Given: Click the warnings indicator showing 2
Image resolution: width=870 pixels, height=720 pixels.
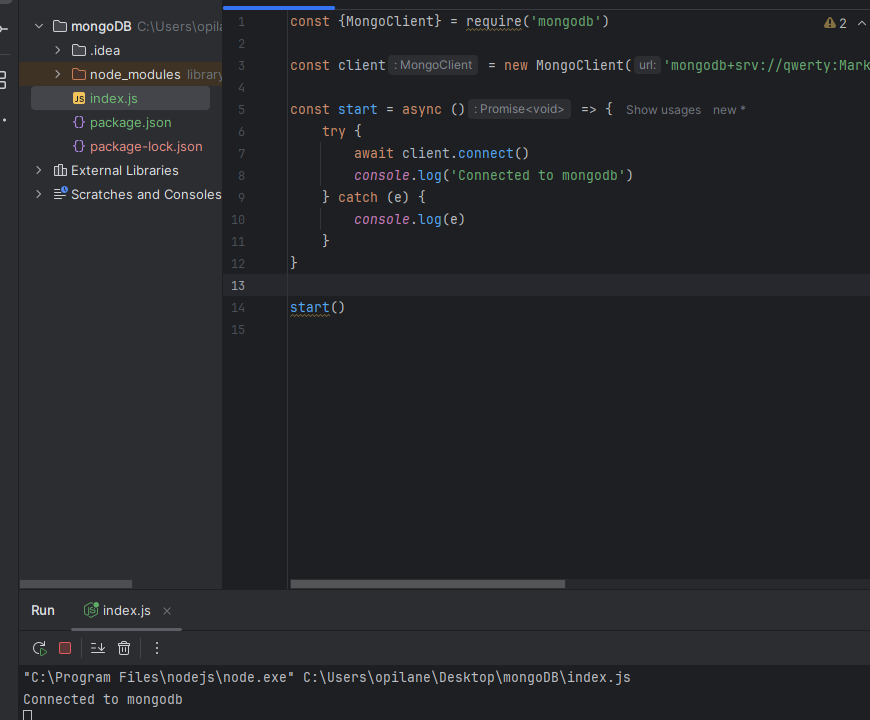Looking at the screenshot, I should point(835,23).
